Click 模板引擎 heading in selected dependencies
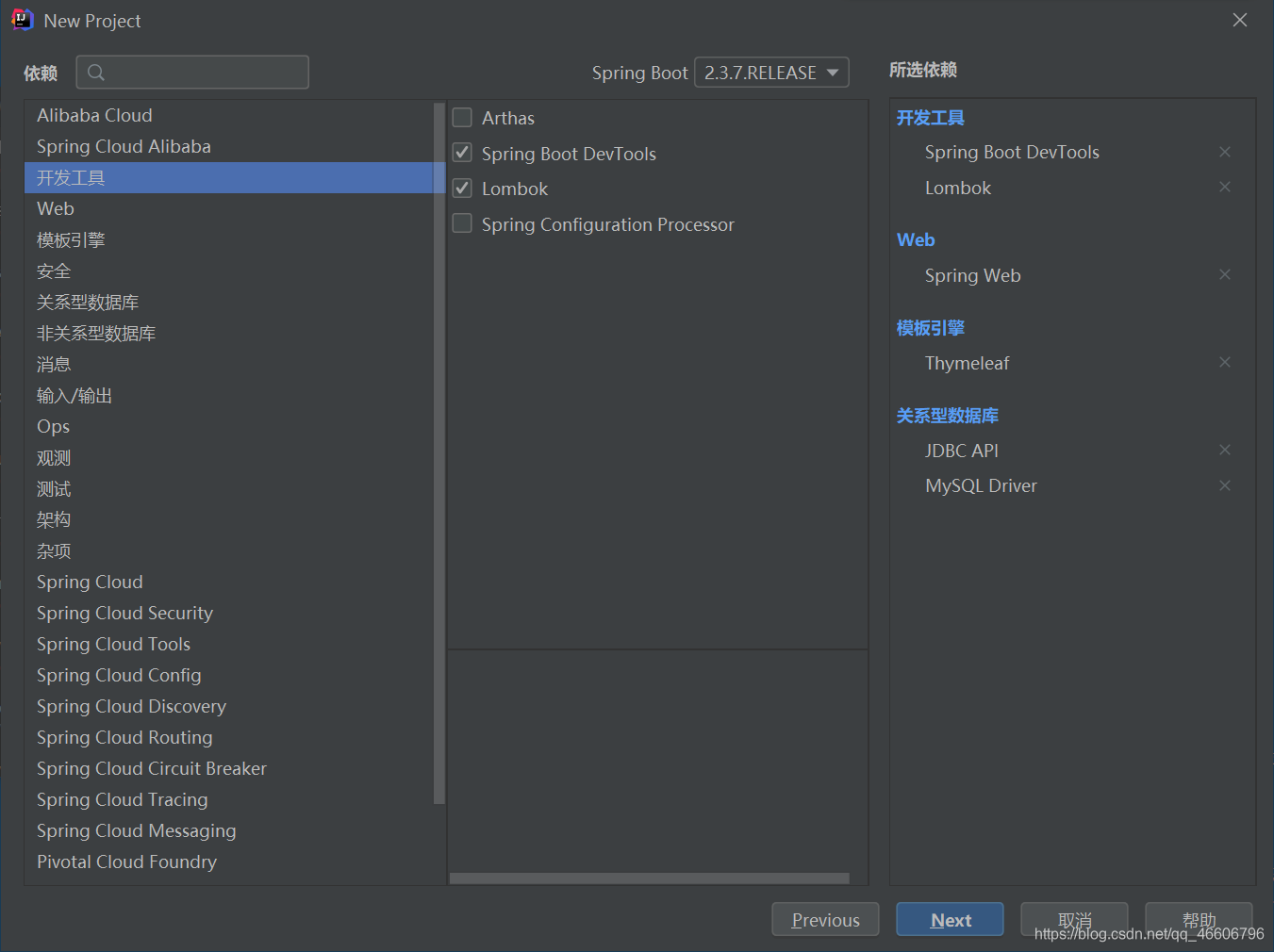1274x952 pixels. 930,327
